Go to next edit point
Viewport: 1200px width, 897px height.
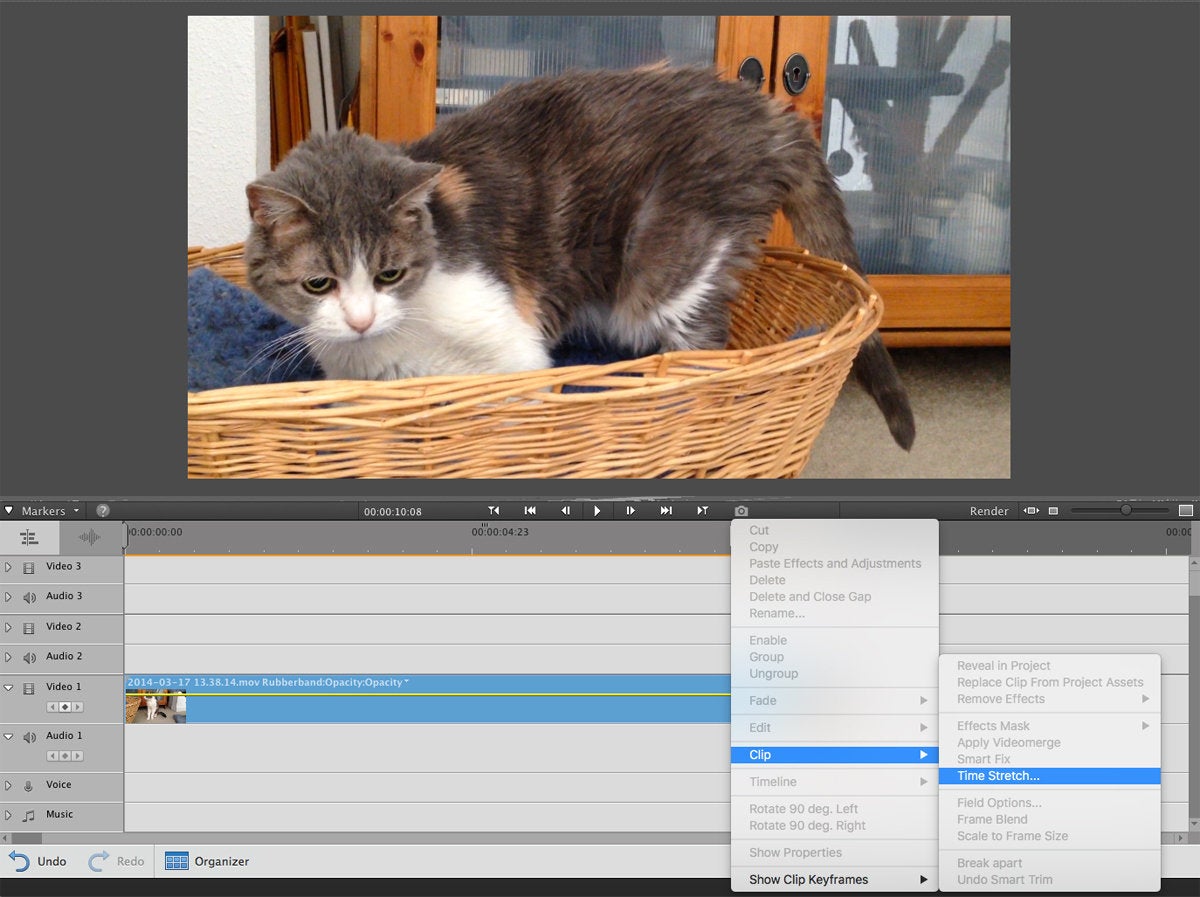(x=703, y=510)
